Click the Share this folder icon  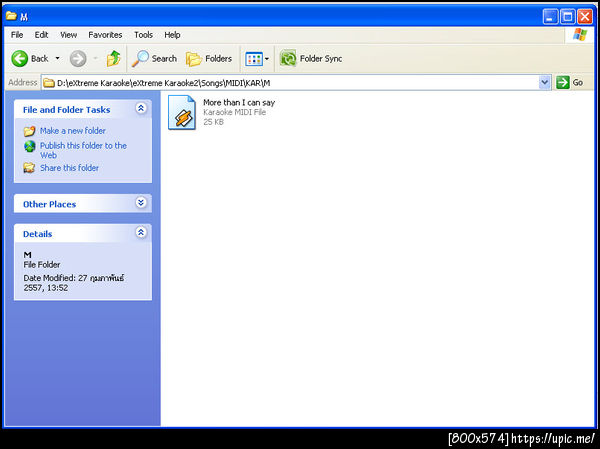point(29,168)
